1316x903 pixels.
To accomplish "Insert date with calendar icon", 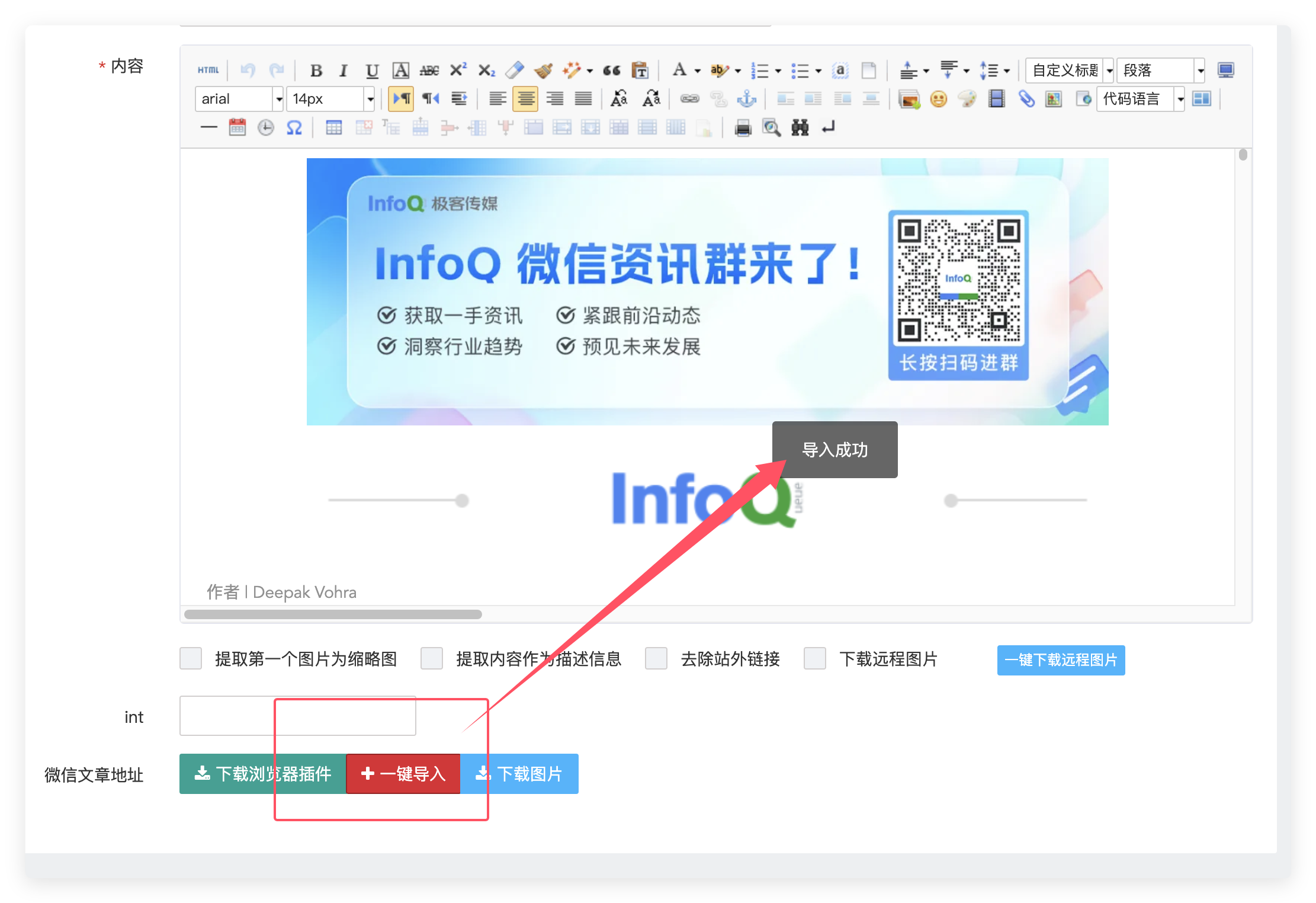I will tap(237, 127).
